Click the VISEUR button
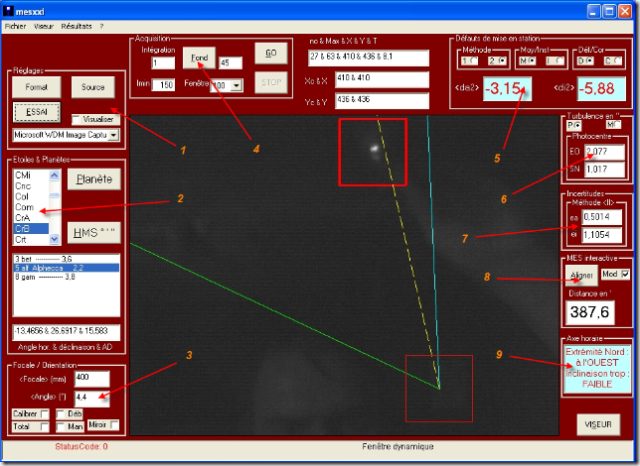 coord(598,425)
